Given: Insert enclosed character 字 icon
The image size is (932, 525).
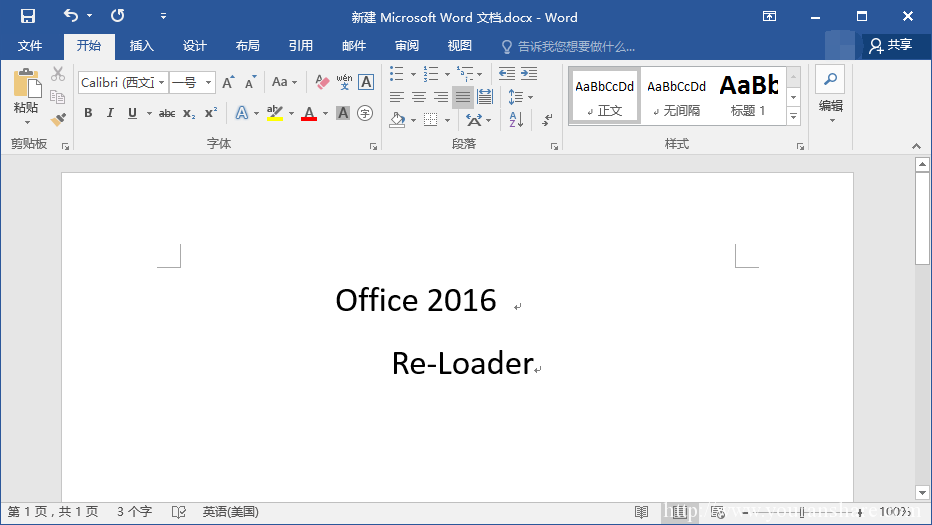Looking at the screenshot, I should (365, 113).
